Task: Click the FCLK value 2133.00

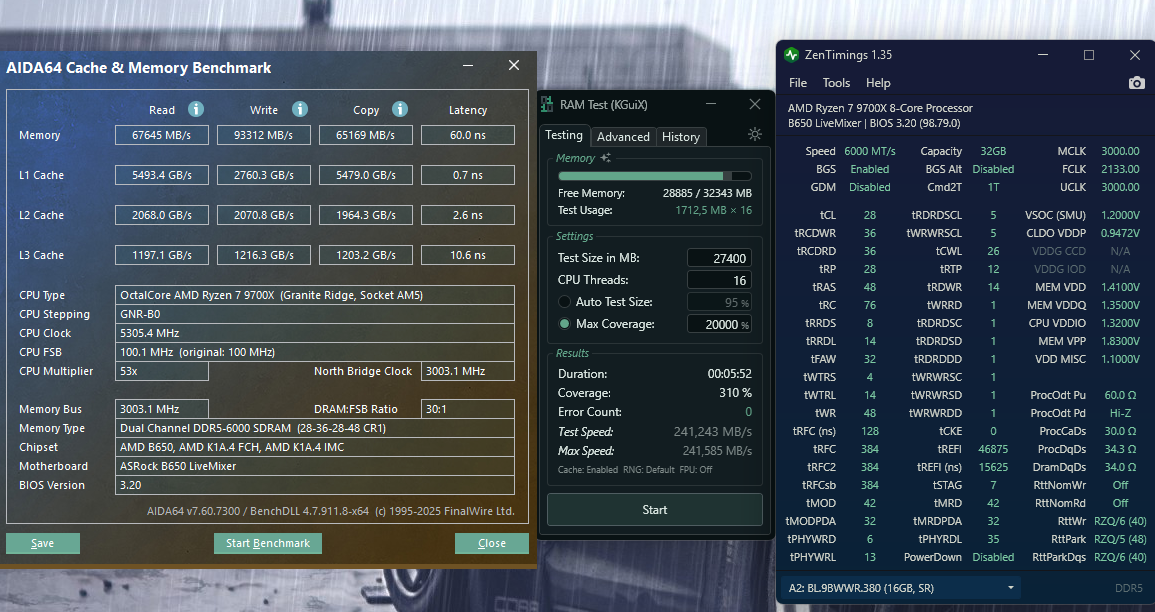Action: click(x=1120, y=169)
